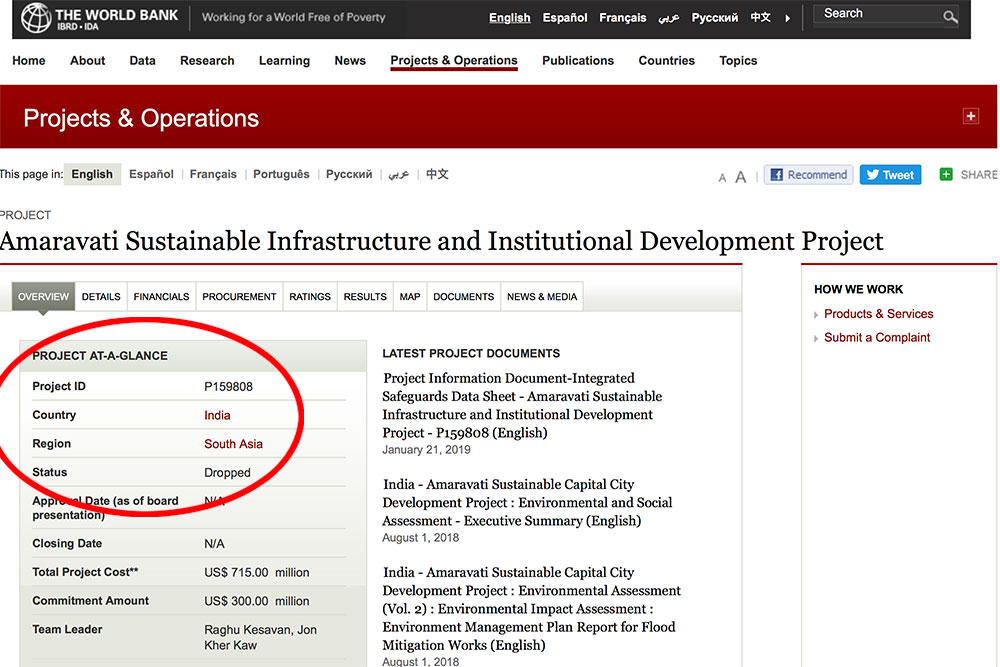Open the Learning menu item
Viewport: 1000px width, 667px height.
coord(284,61)
